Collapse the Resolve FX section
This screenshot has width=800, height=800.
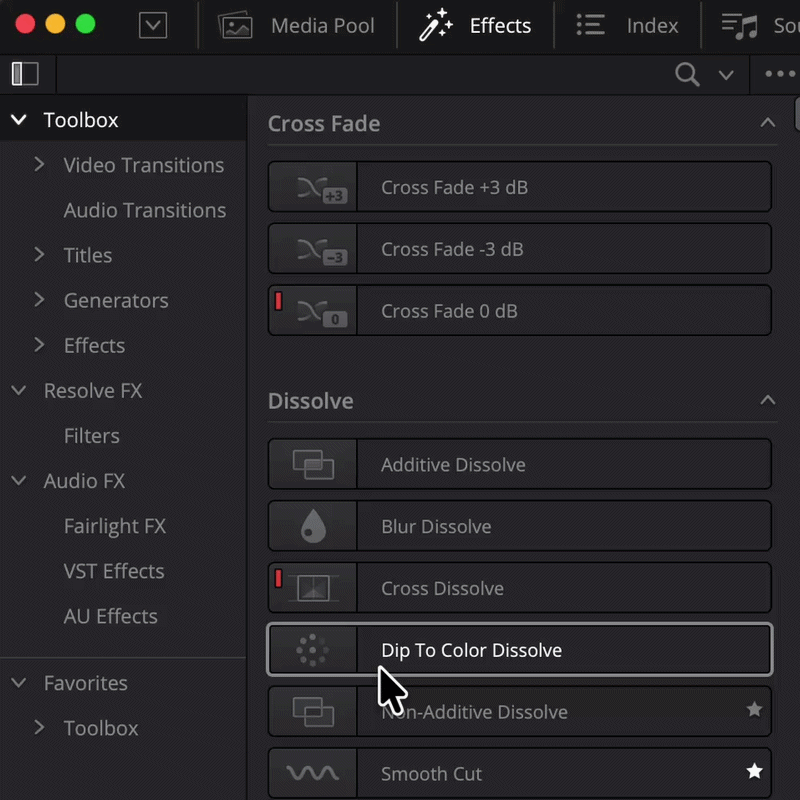[x=19, y=391]
